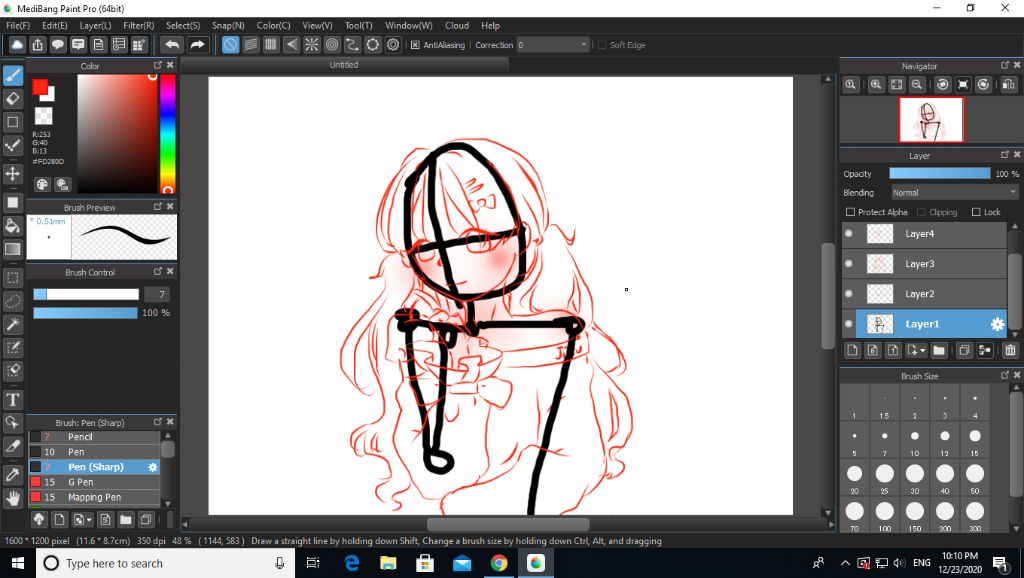Image resolution: width=1024 pixels, height=578 pixels.
Task: Create a new layer folder
Action: (x=938, y=350)
